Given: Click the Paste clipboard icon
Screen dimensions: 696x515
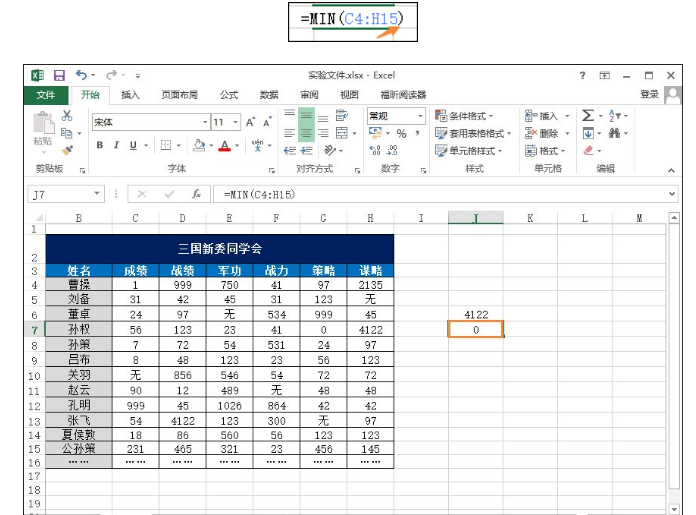Looking at the screenshot, I should point(44,123).
